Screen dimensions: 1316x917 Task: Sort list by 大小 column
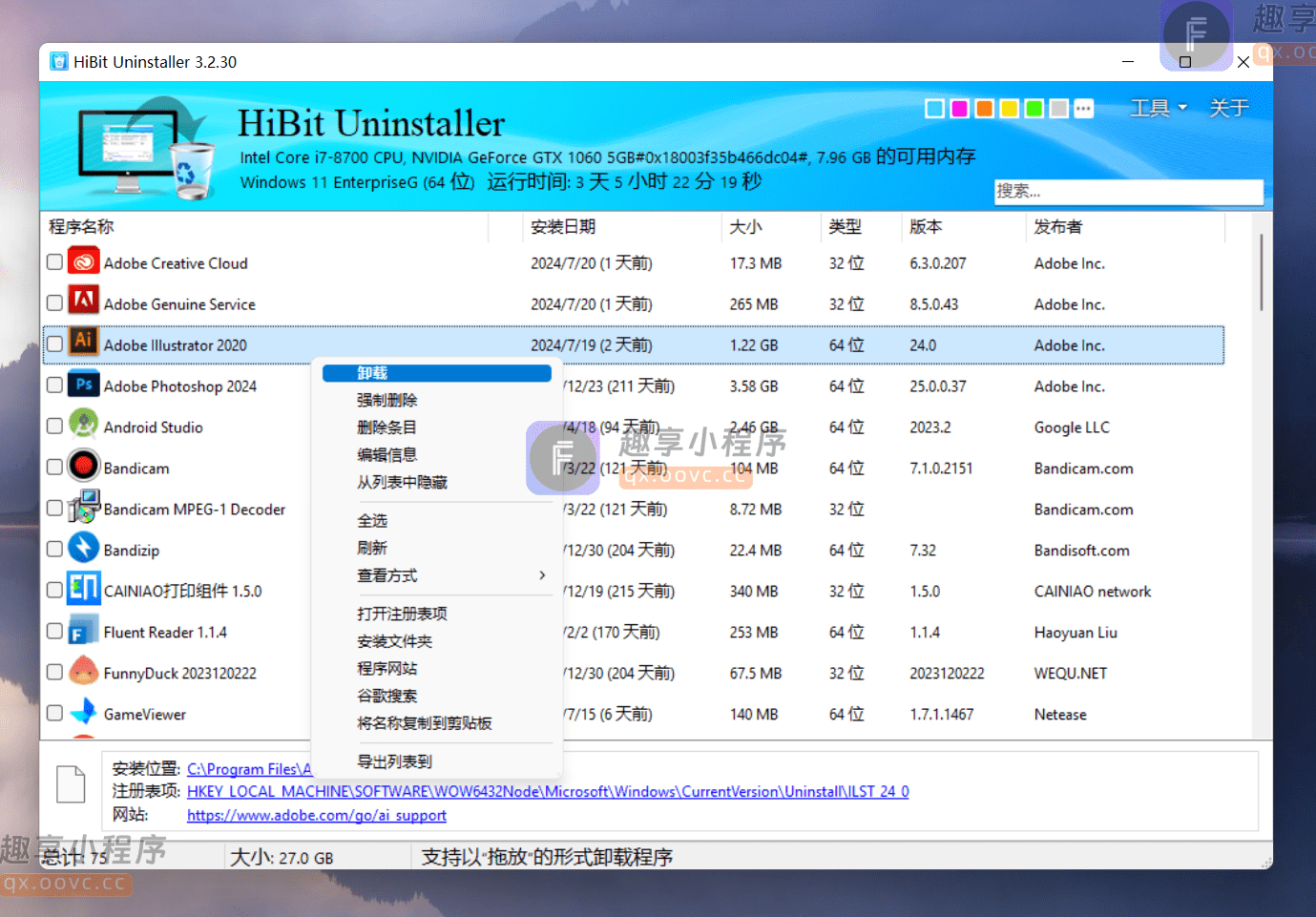point(770,227)
